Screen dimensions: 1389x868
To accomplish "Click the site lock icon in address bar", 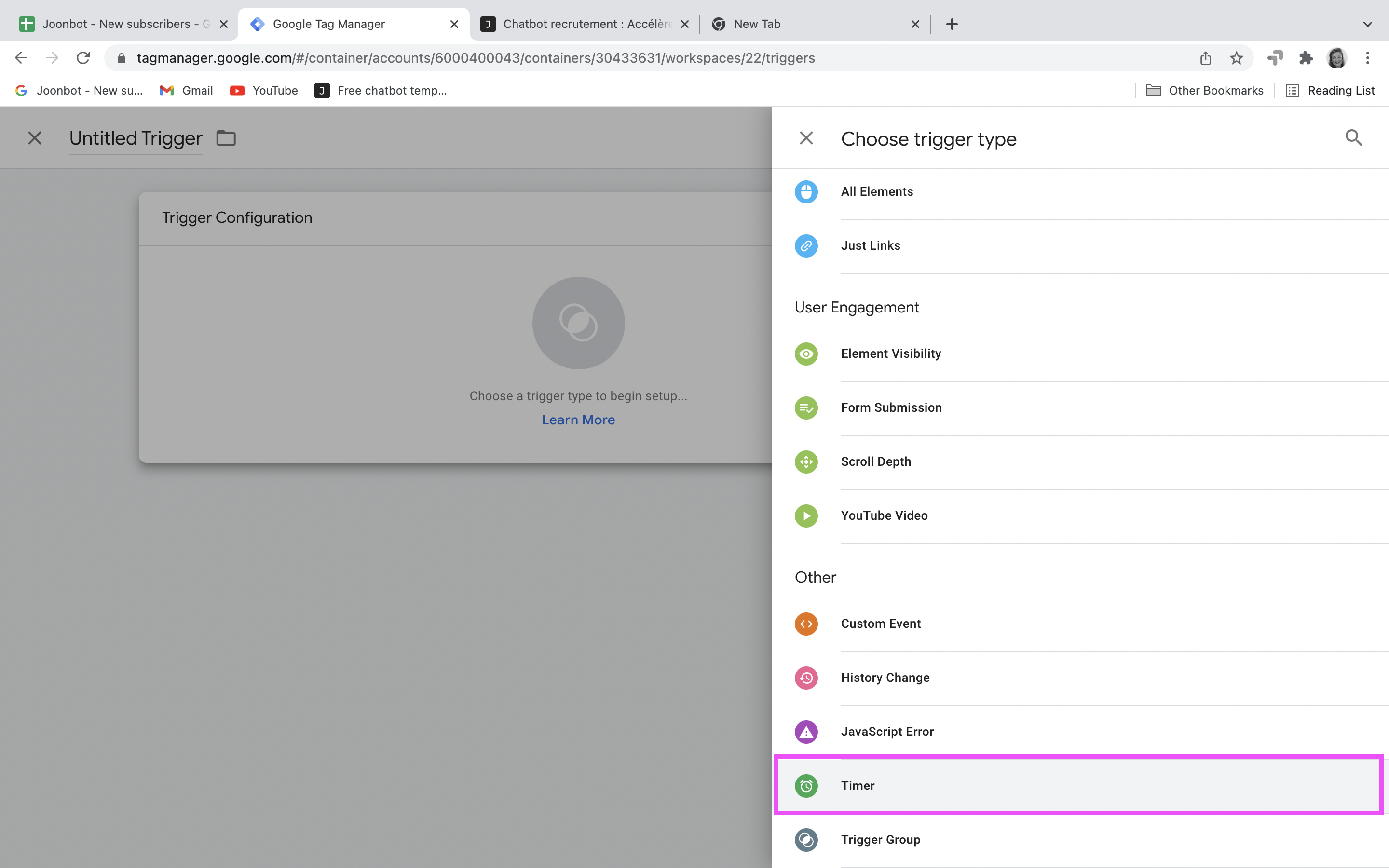I will coord(121,58).
